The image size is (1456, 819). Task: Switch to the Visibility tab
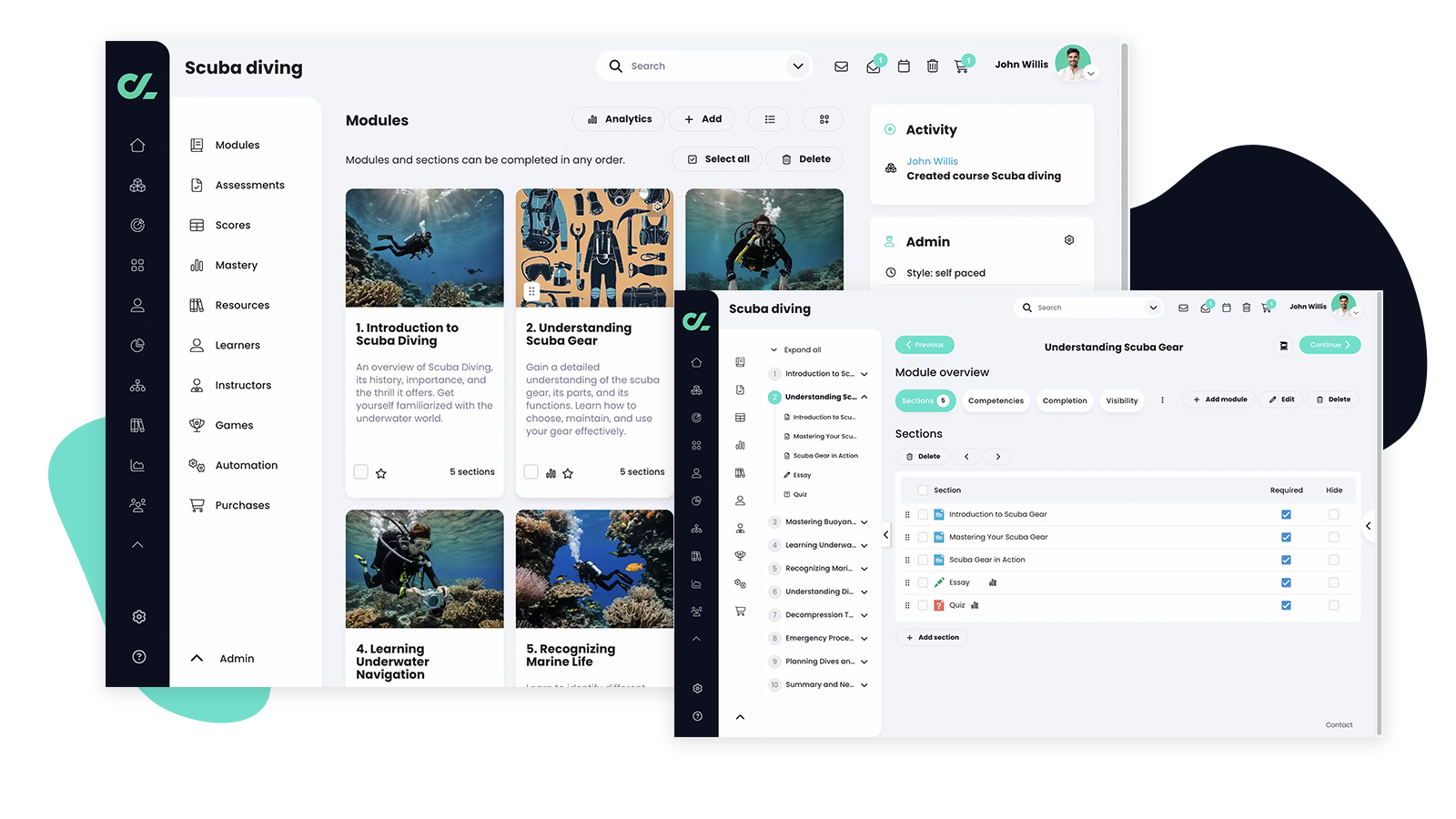pyautogui.click(x=1122, y=400)
